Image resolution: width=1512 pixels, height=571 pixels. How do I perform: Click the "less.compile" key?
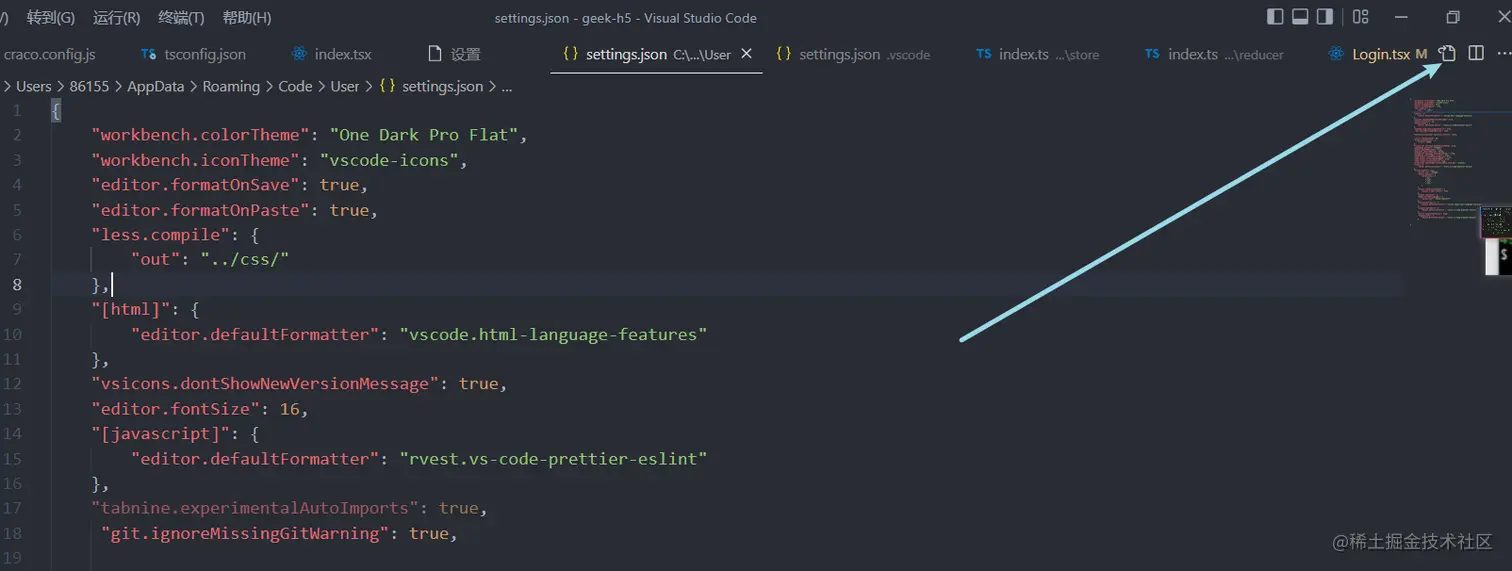pos(160,235)
